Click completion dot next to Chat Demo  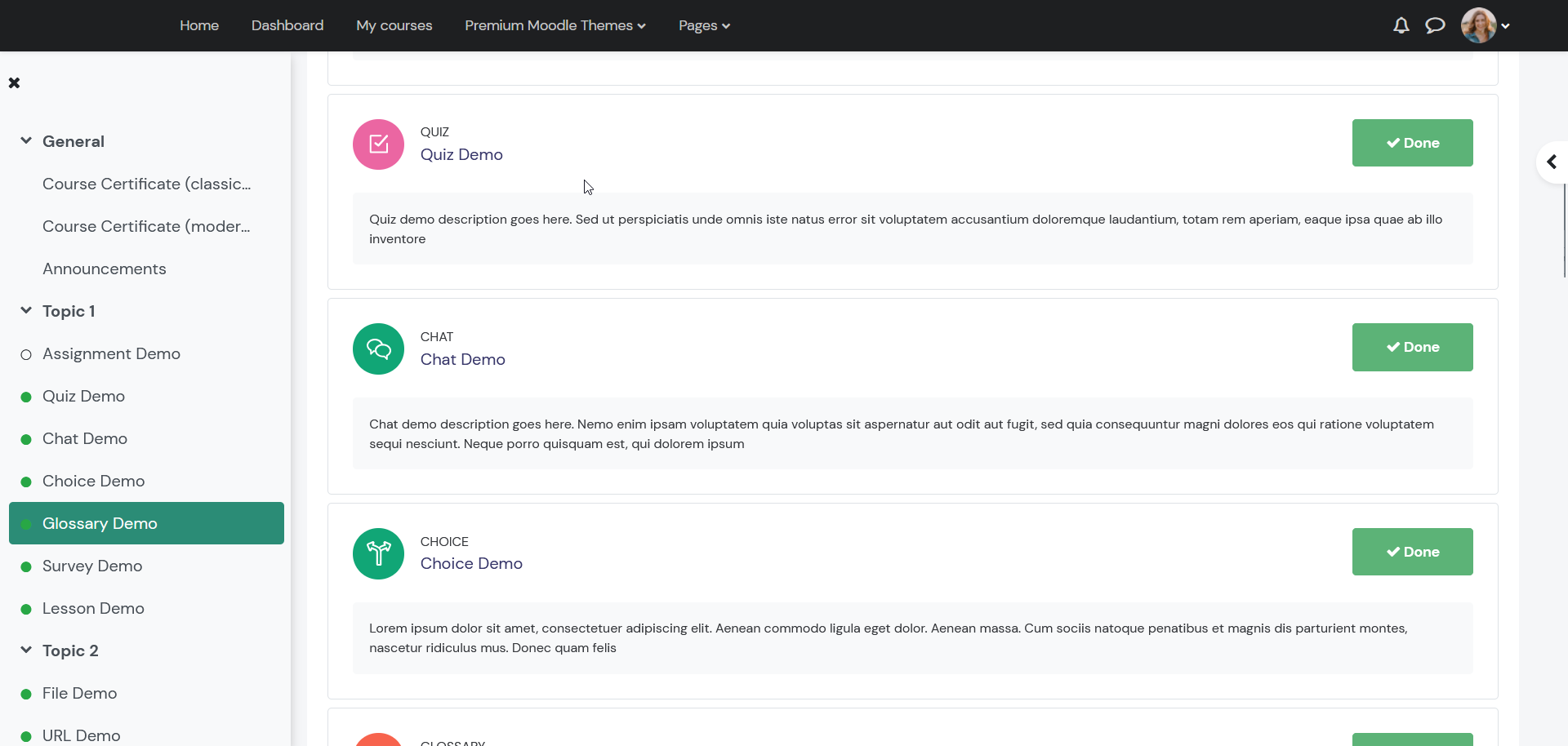(x=26, y=439)
